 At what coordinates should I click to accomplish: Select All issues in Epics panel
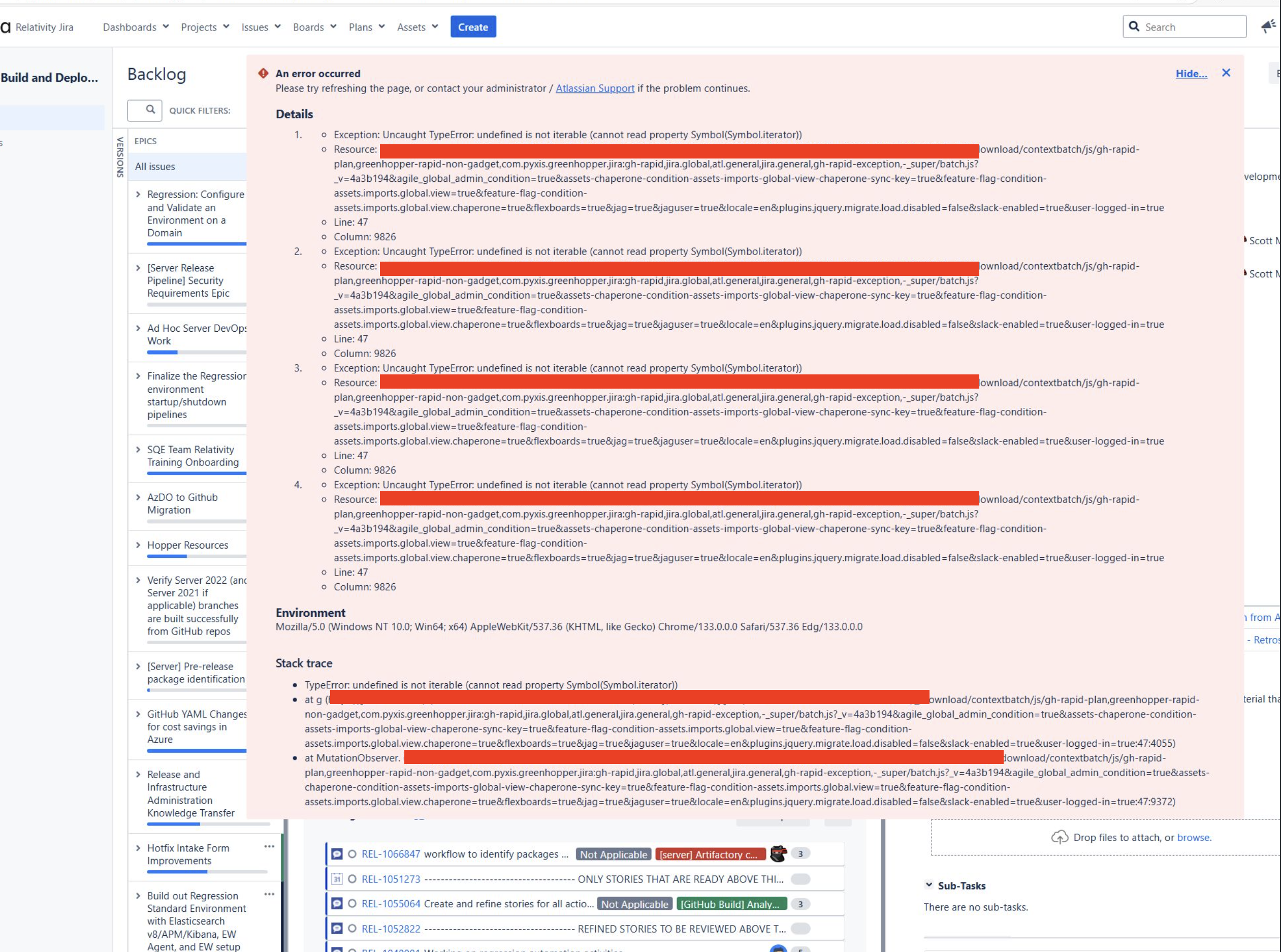[187, 167]
